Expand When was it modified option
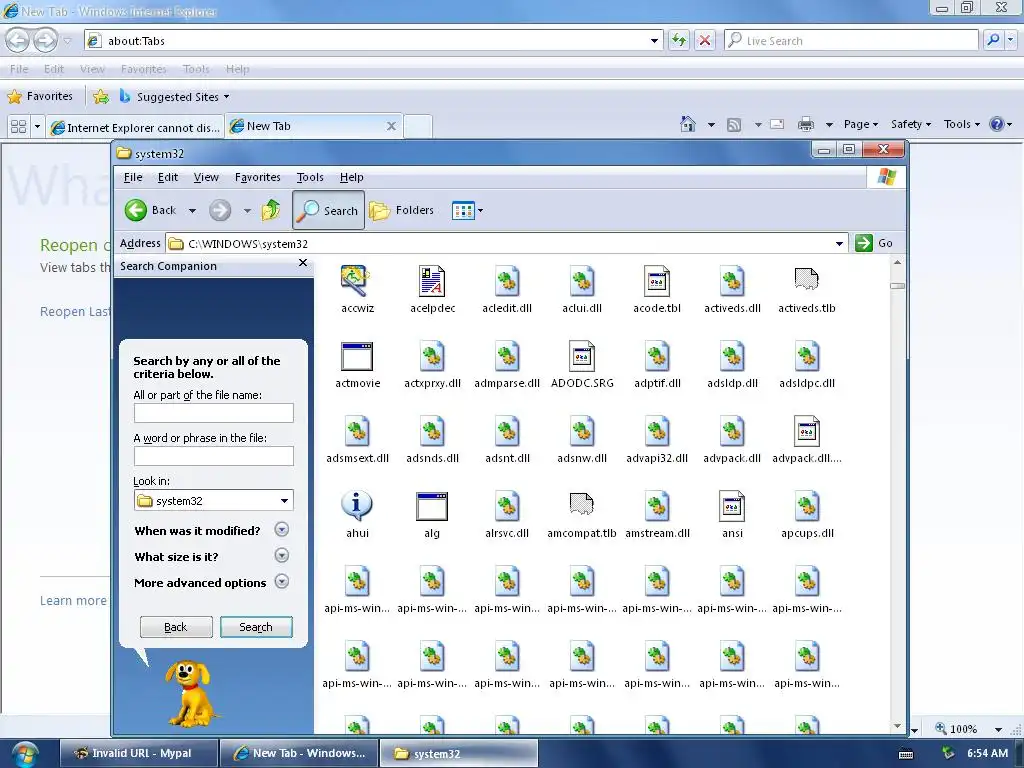The image size is (1024, 768). click(x=281, y=529)
